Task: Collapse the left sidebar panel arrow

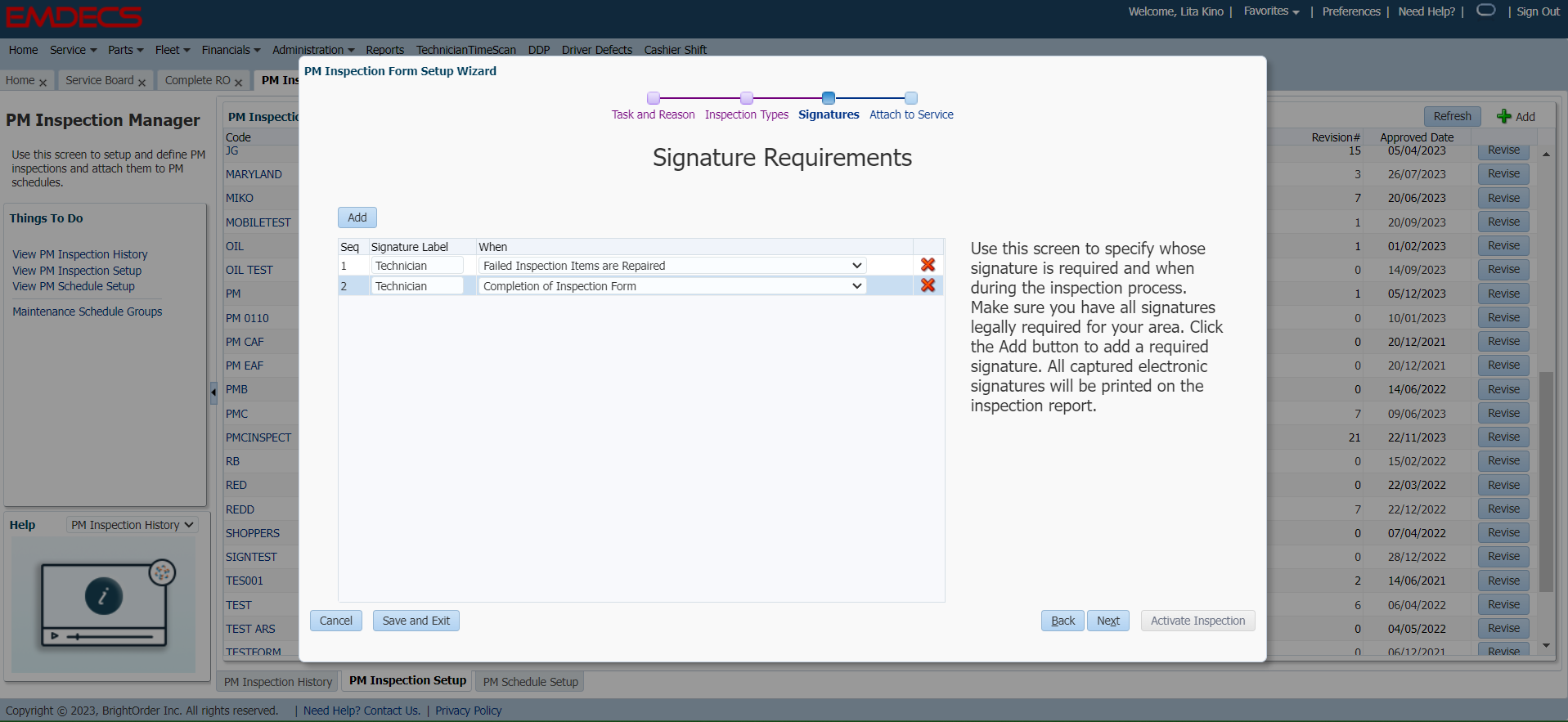Action: pos(213,392)
